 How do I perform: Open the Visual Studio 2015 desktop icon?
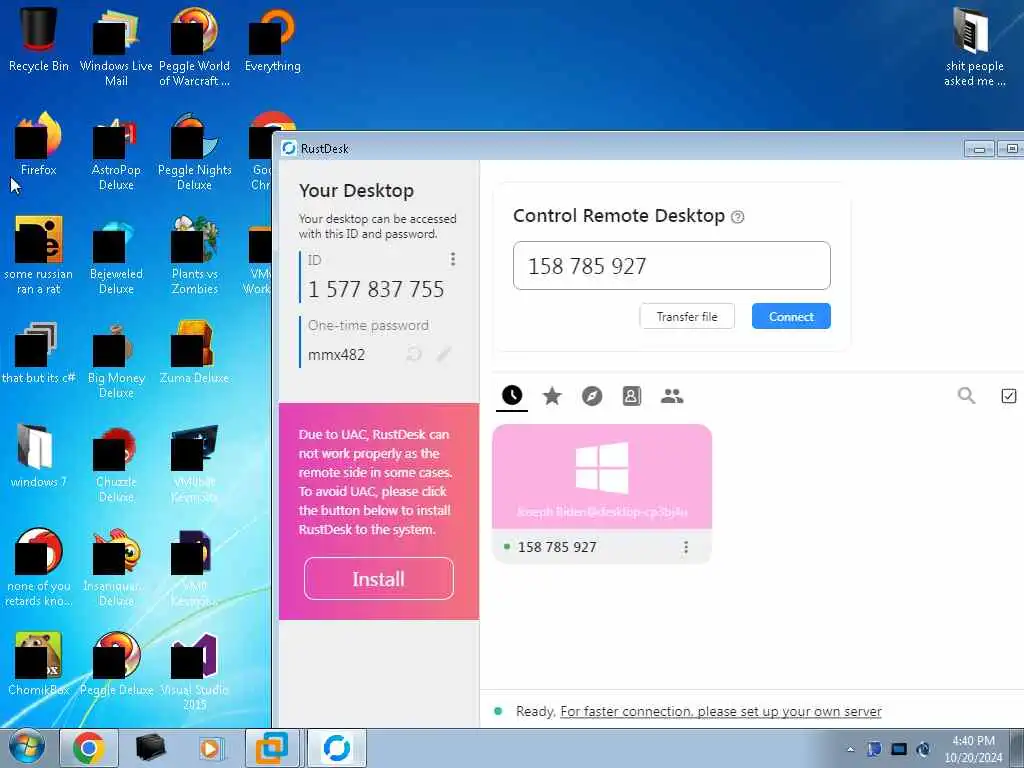click(194, 671)
